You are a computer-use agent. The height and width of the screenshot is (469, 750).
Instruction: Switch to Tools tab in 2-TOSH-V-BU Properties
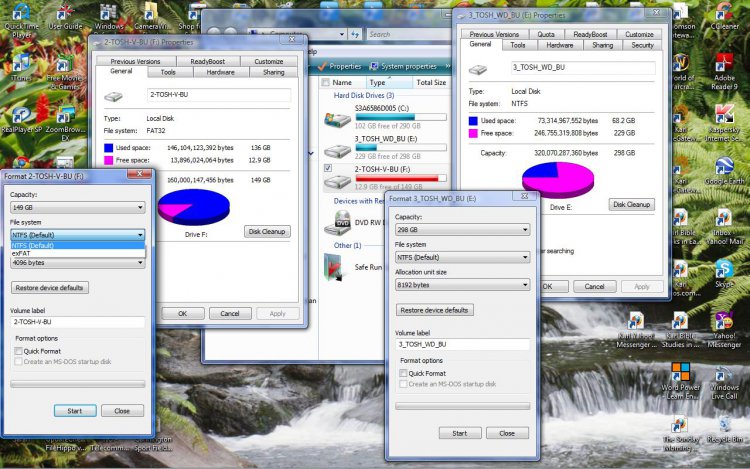[168, 72]
